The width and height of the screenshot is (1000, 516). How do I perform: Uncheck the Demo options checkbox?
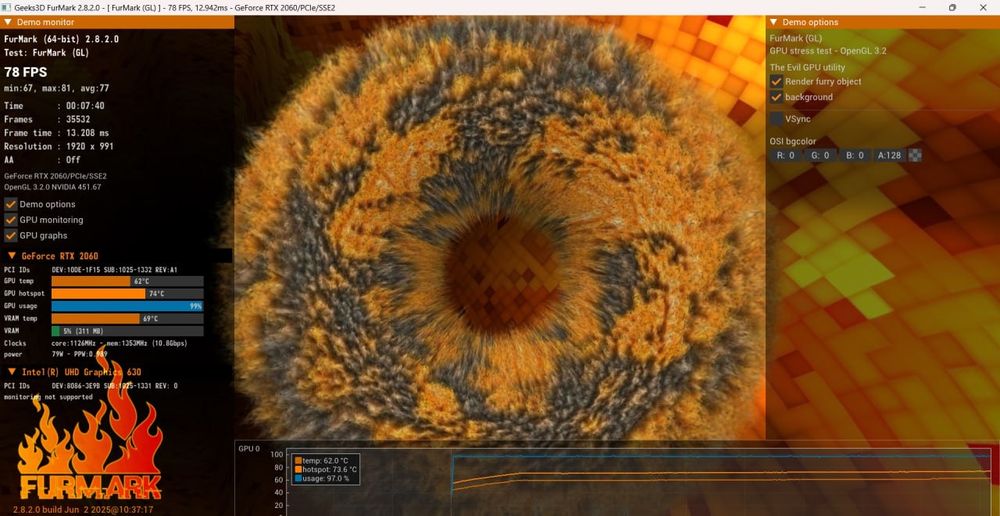[11, 204]
